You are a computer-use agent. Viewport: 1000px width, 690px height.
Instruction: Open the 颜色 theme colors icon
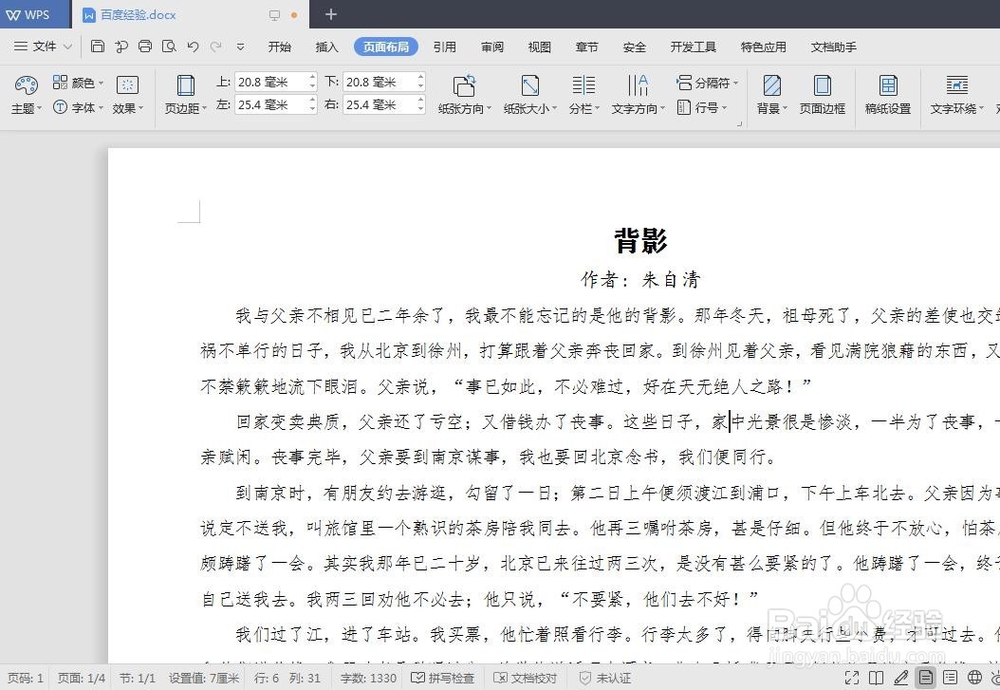coord(78,82)
